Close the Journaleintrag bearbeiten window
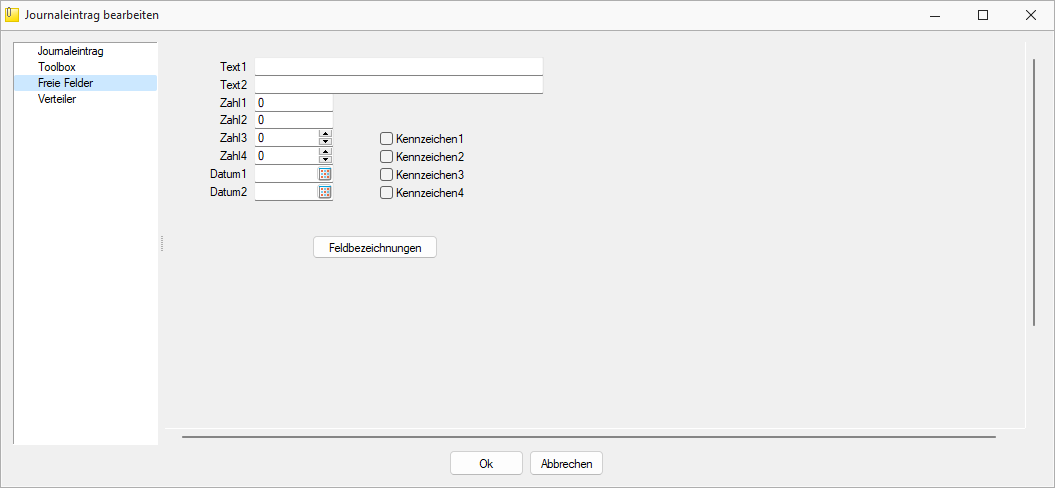The height and width of the screenshot is (488, 1055). click(x=1030, y=15)
